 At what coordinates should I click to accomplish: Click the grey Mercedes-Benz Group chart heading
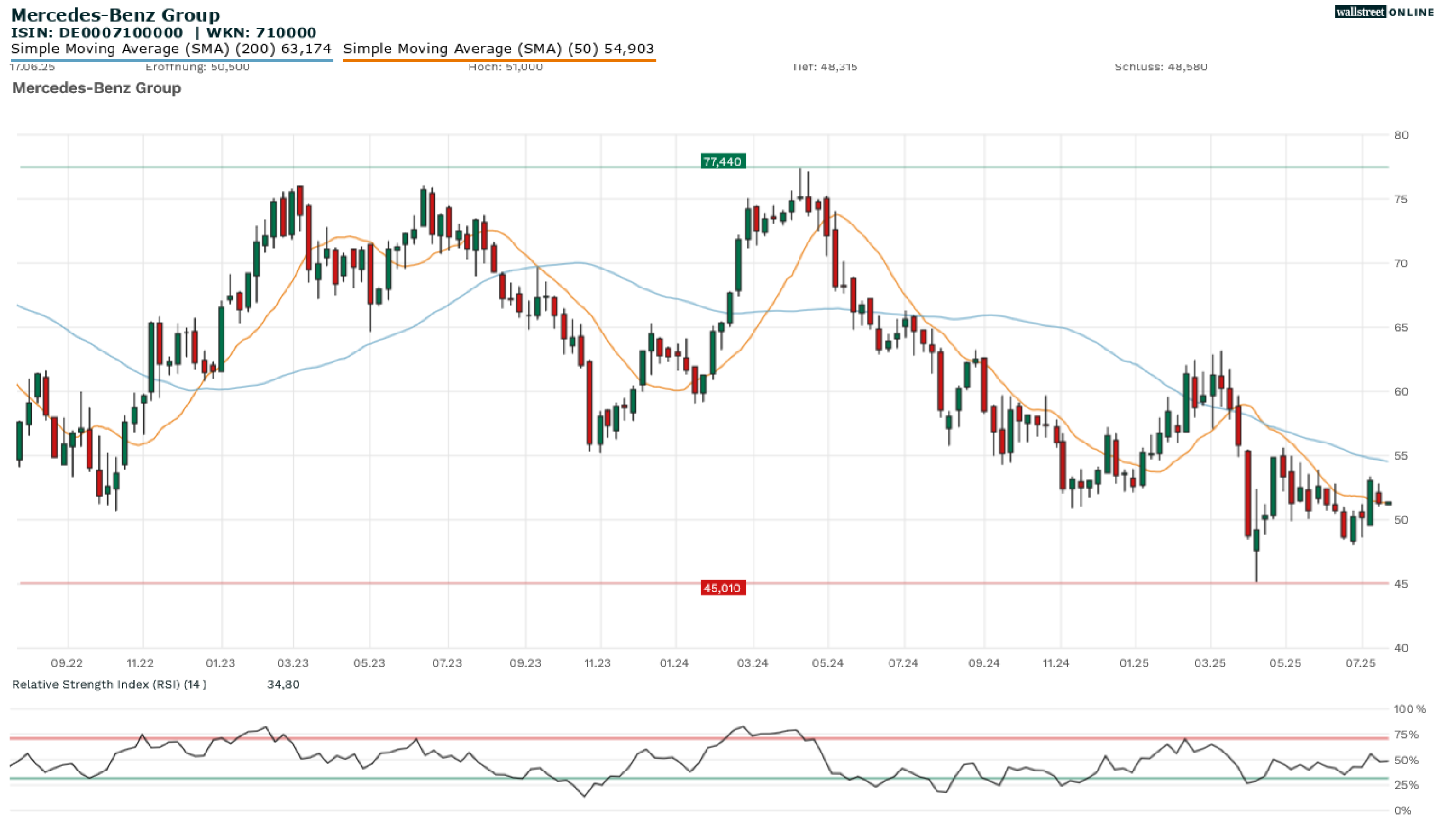click(97, 87)
